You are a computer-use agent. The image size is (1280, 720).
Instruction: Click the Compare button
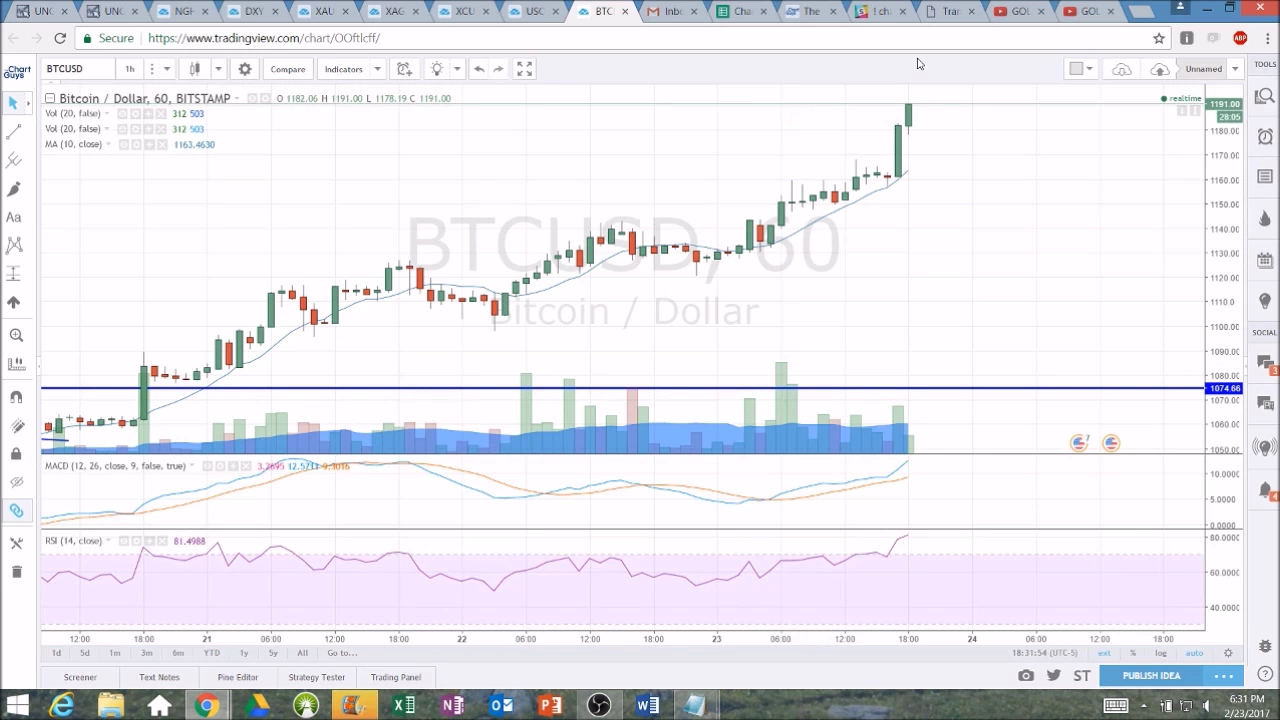pyautogui.click(x=288, y=69)
